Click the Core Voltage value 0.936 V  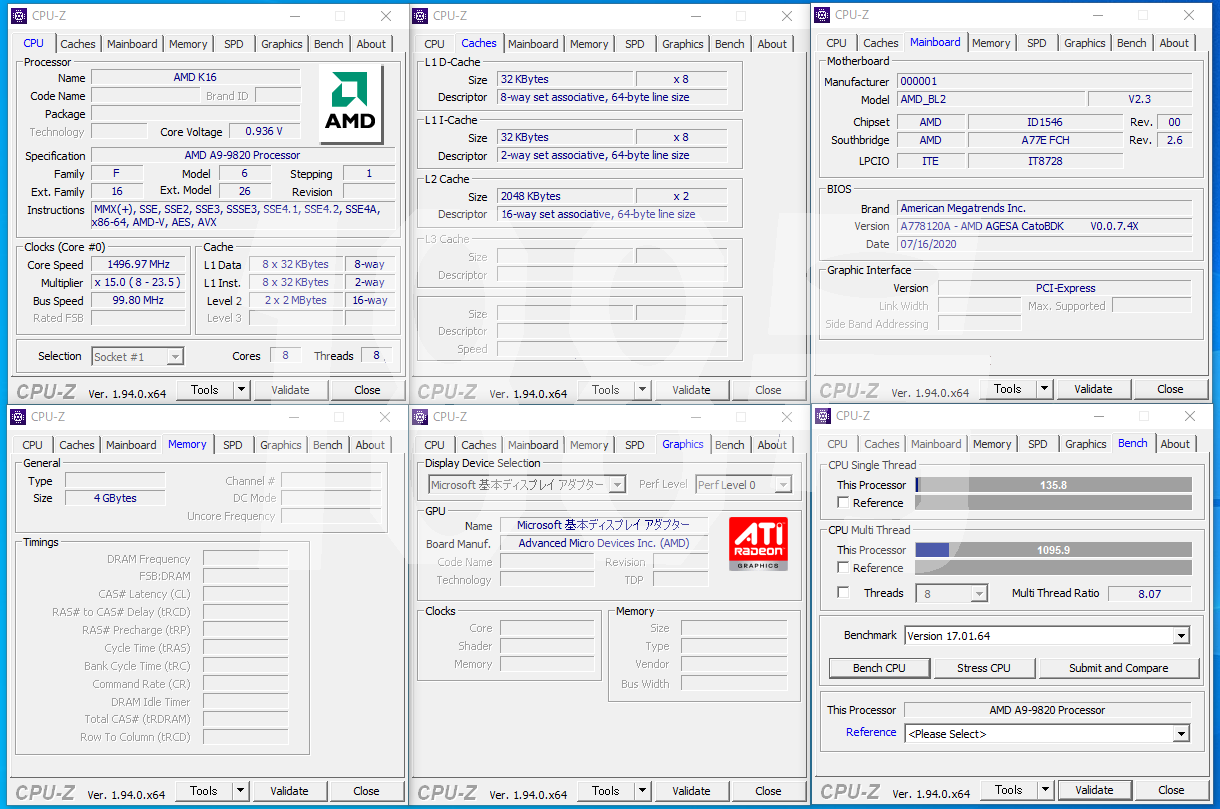point(264,131)
